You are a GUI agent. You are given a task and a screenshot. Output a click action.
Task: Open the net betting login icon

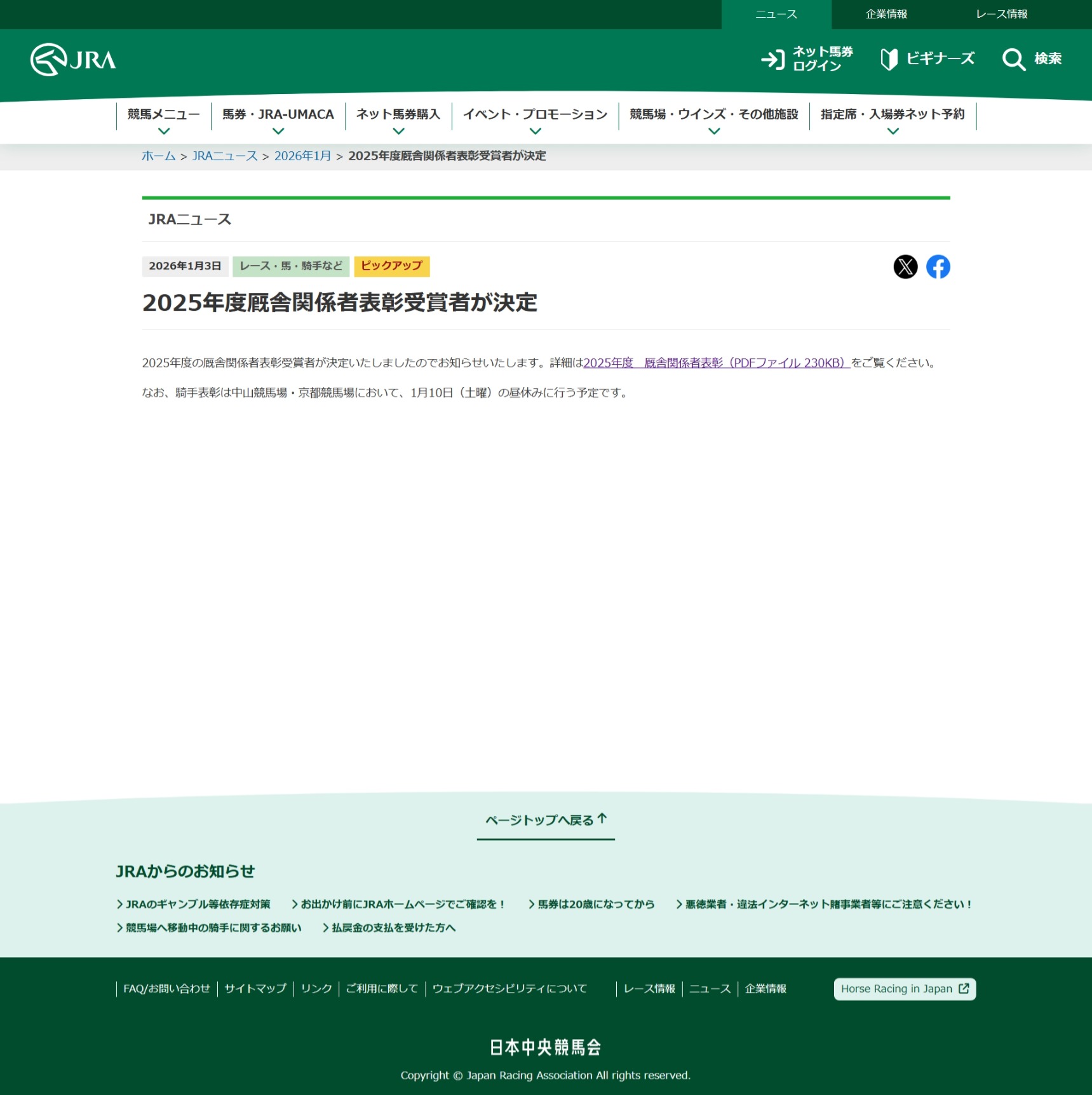pyautogui.click(x=773, y=60)
